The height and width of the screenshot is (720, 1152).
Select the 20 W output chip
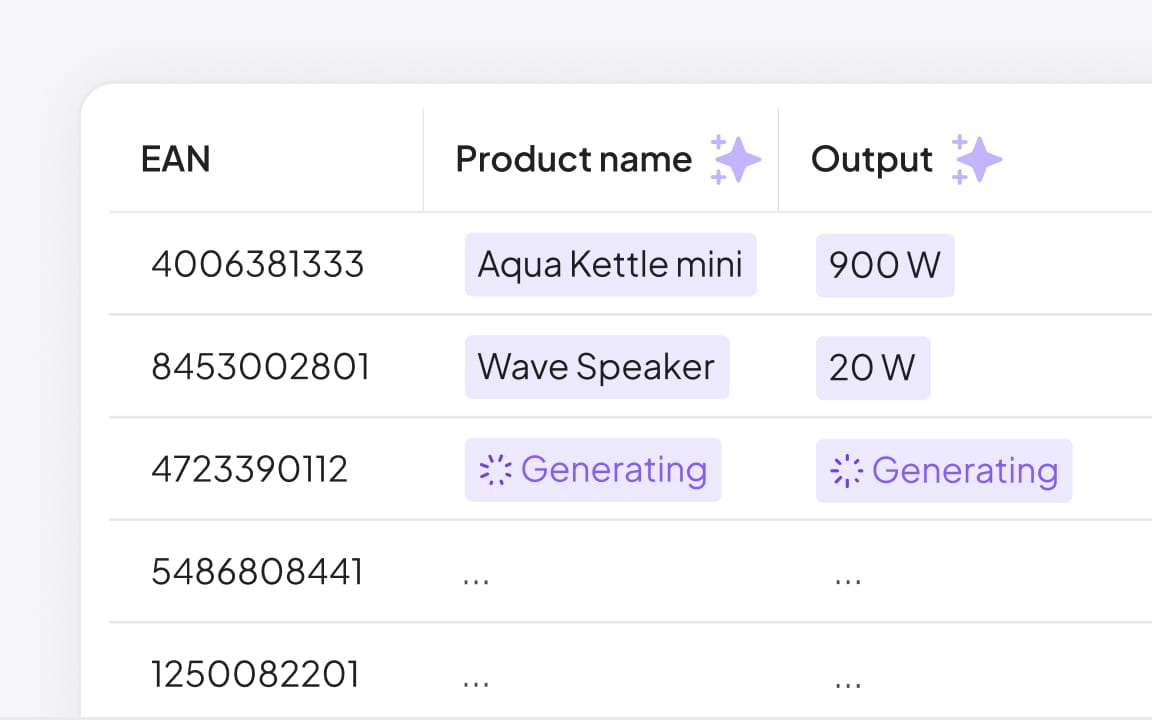tap(873, 368)
